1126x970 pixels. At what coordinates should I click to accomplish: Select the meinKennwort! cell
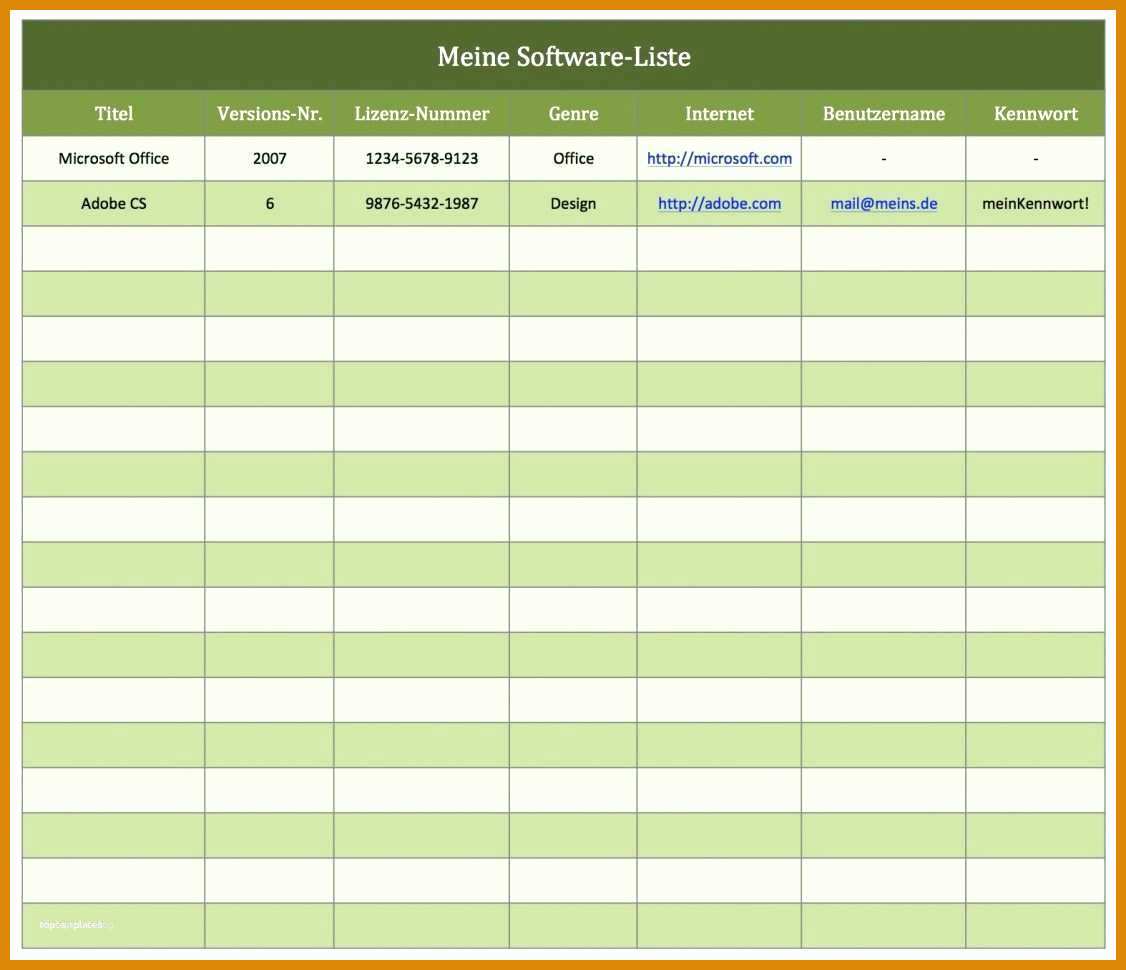point(1036,204)
